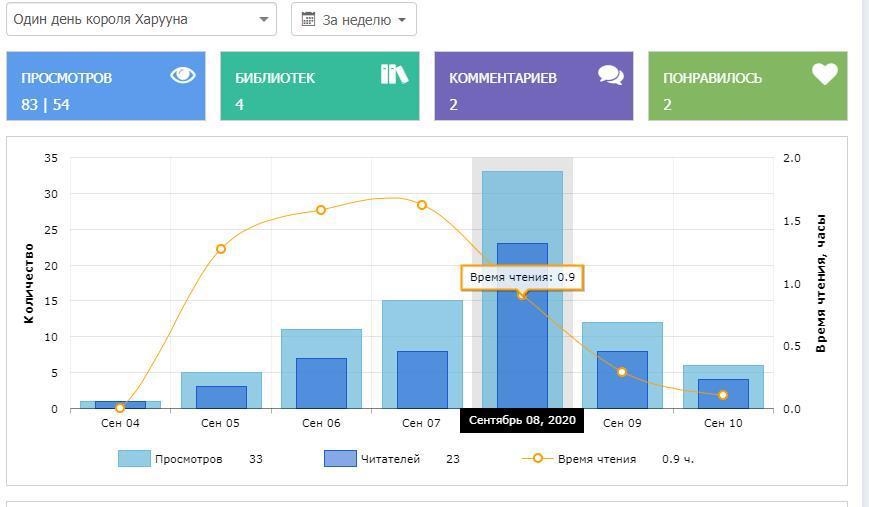
Task: Click the reading time point at Сен 07
Action: (422, 205)
